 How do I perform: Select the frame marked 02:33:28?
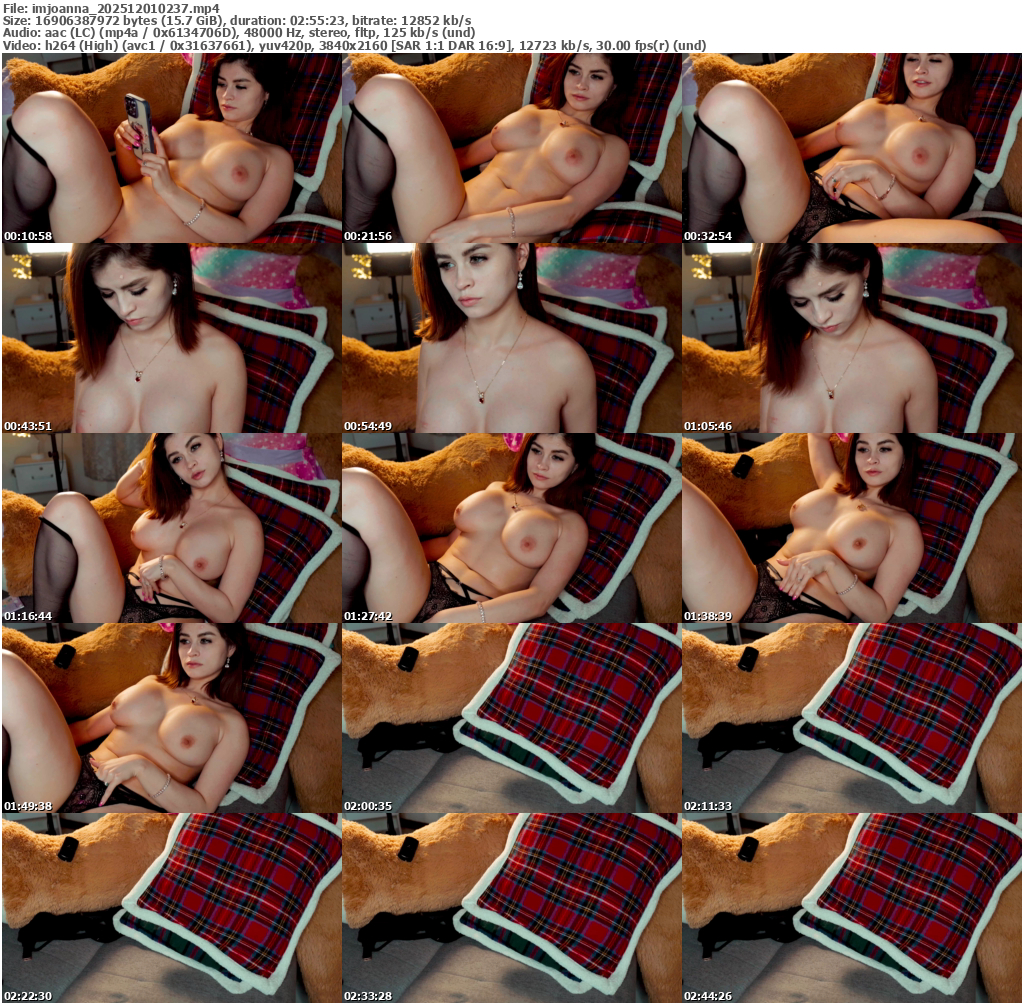point(512,908)
